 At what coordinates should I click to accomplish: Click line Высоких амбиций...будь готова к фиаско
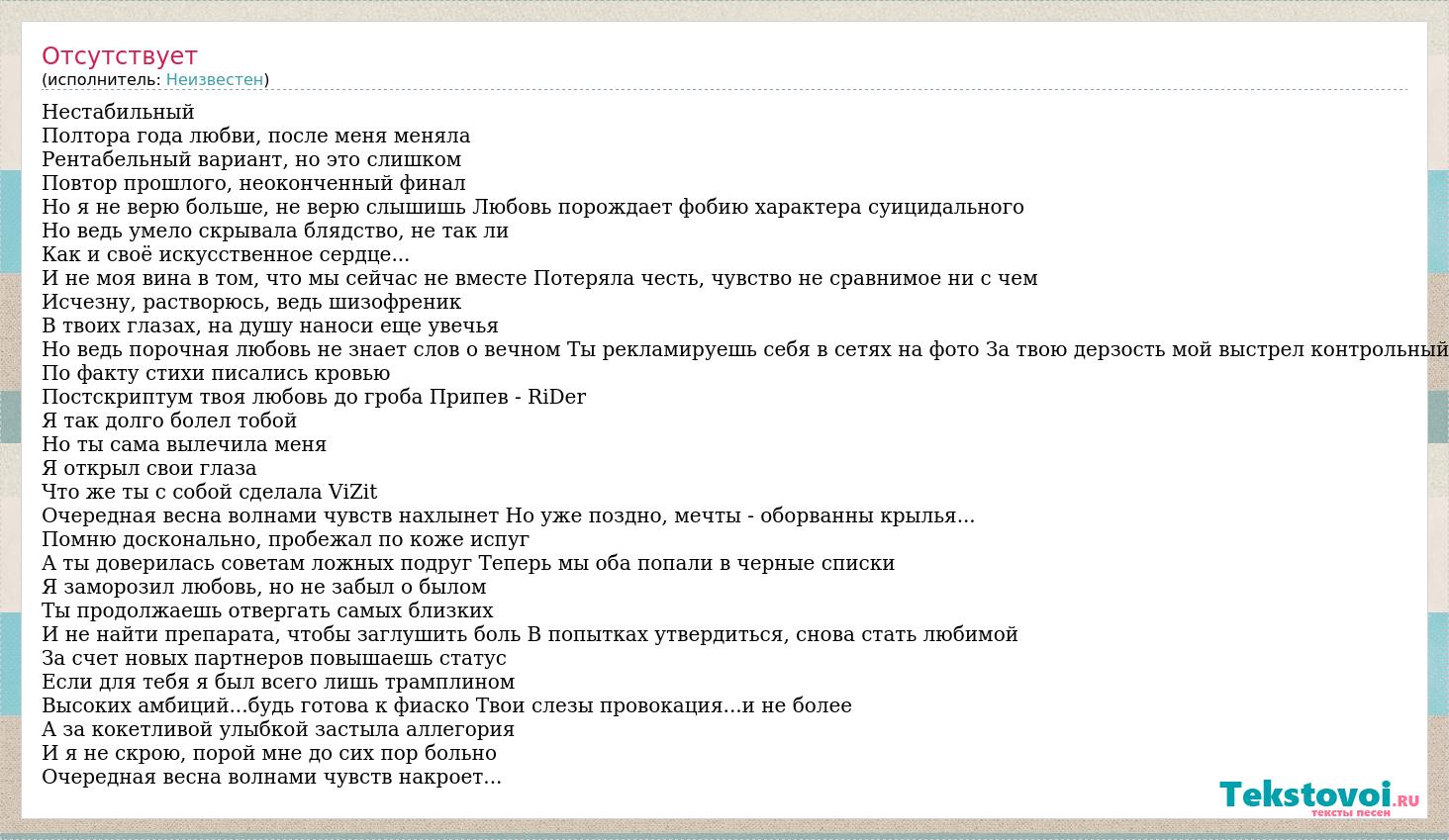tap(447, 705)
